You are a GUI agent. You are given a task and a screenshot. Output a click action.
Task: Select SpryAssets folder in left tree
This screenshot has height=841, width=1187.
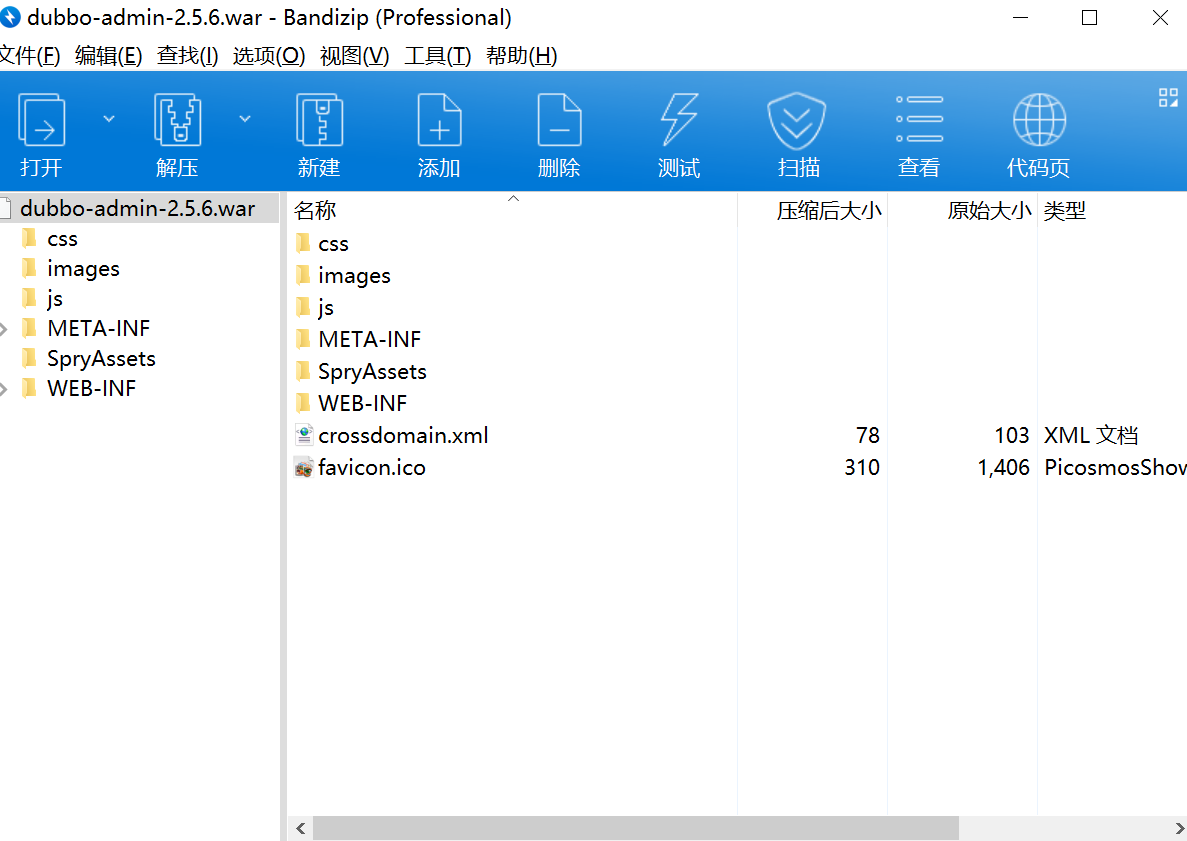pos(101,359)
